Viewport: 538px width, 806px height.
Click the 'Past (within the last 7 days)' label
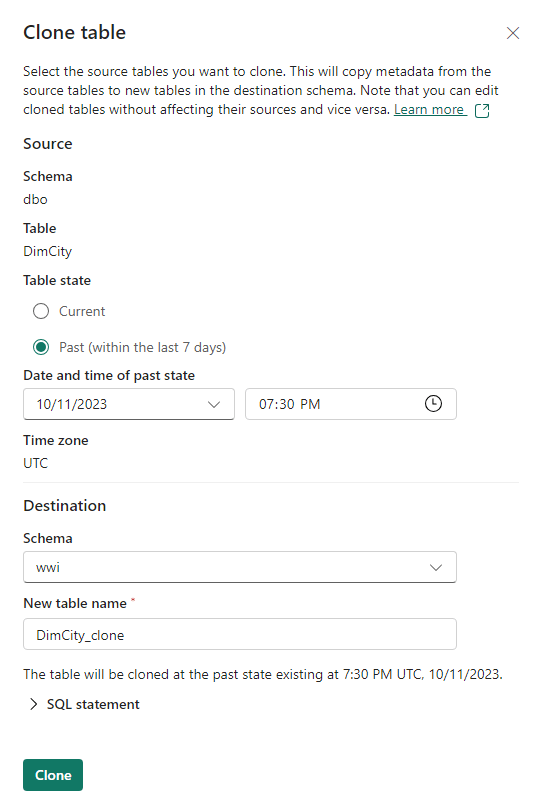(142, 347)
